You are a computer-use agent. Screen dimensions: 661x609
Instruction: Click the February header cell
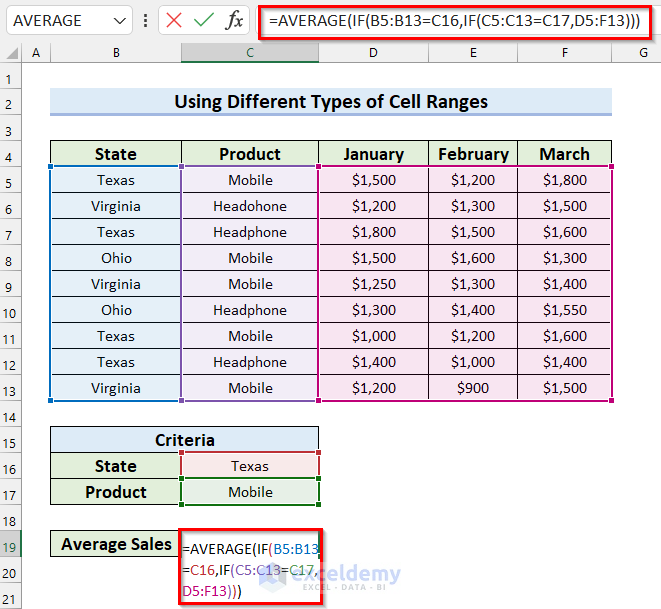(x=473, y=154)
